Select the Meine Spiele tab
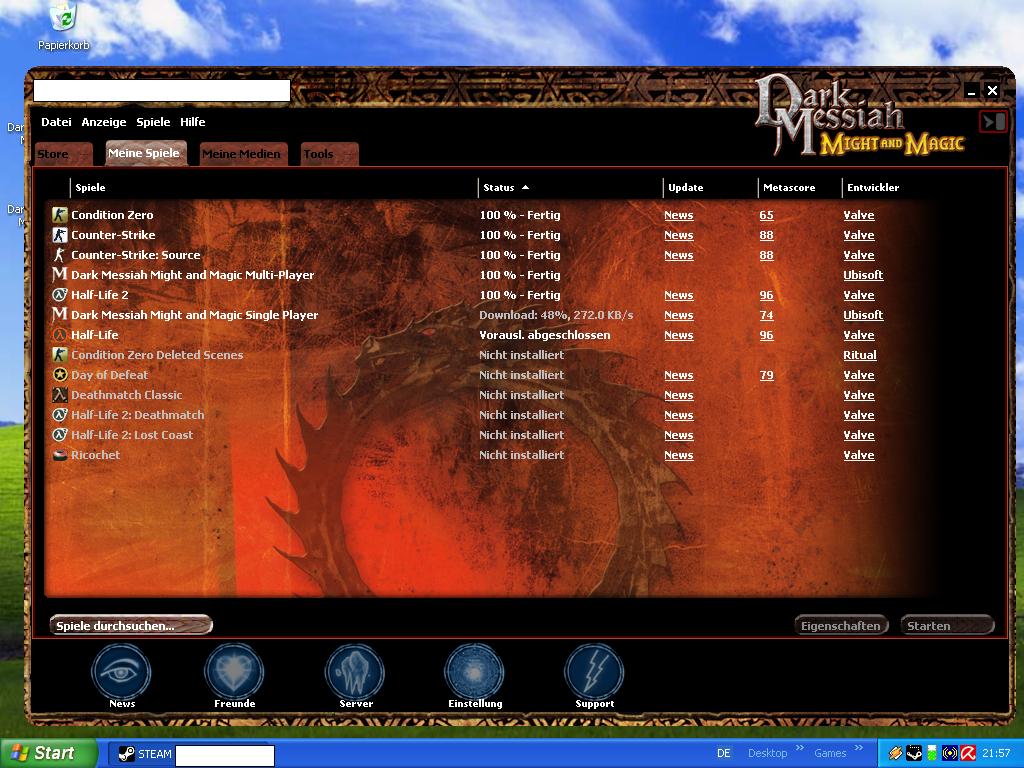Screen dimensions: 1024x768 (x=146, y=153)
